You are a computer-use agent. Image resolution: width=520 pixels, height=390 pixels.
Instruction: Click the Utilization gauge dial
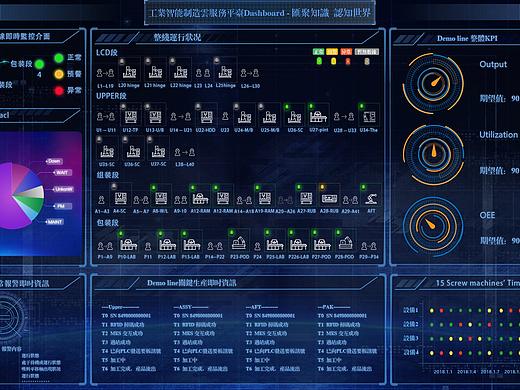pyautogui.click(x=433, y=154)
